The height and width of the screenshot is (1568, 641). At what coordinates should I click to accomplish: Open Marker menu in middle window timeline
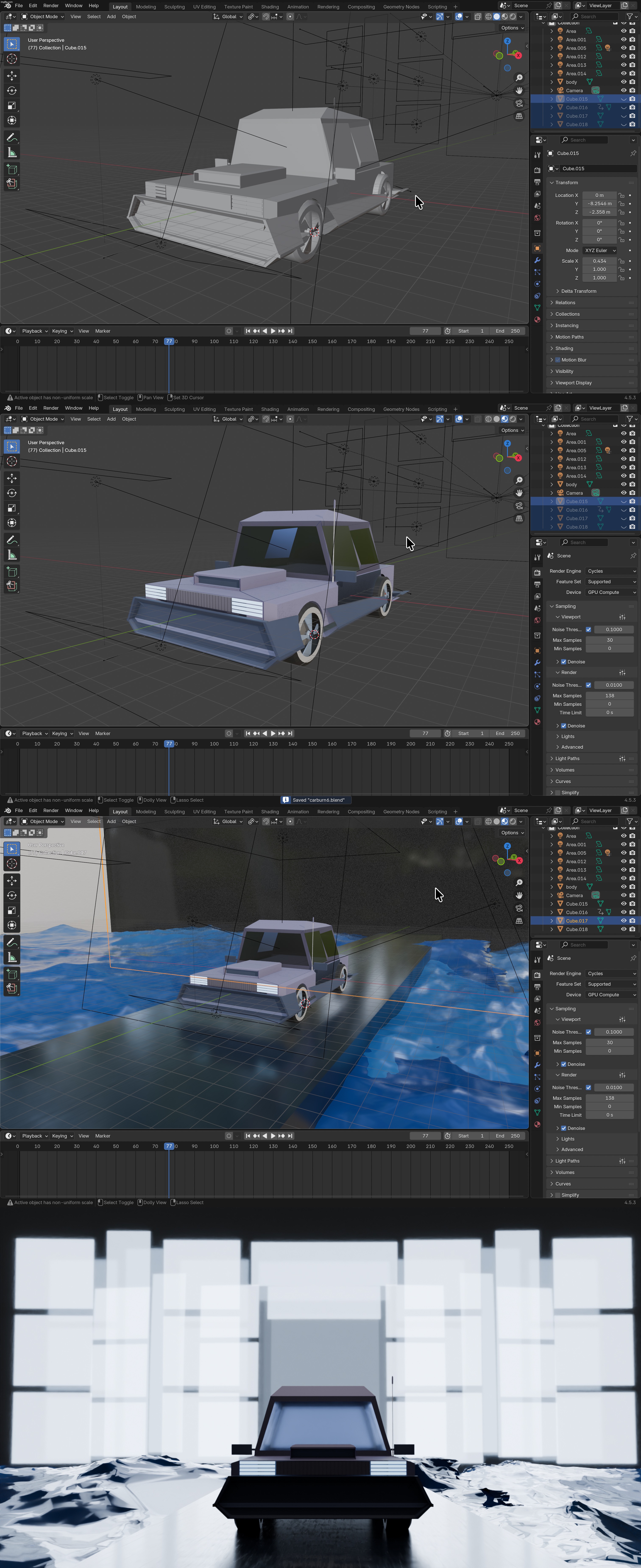(103, 733)
